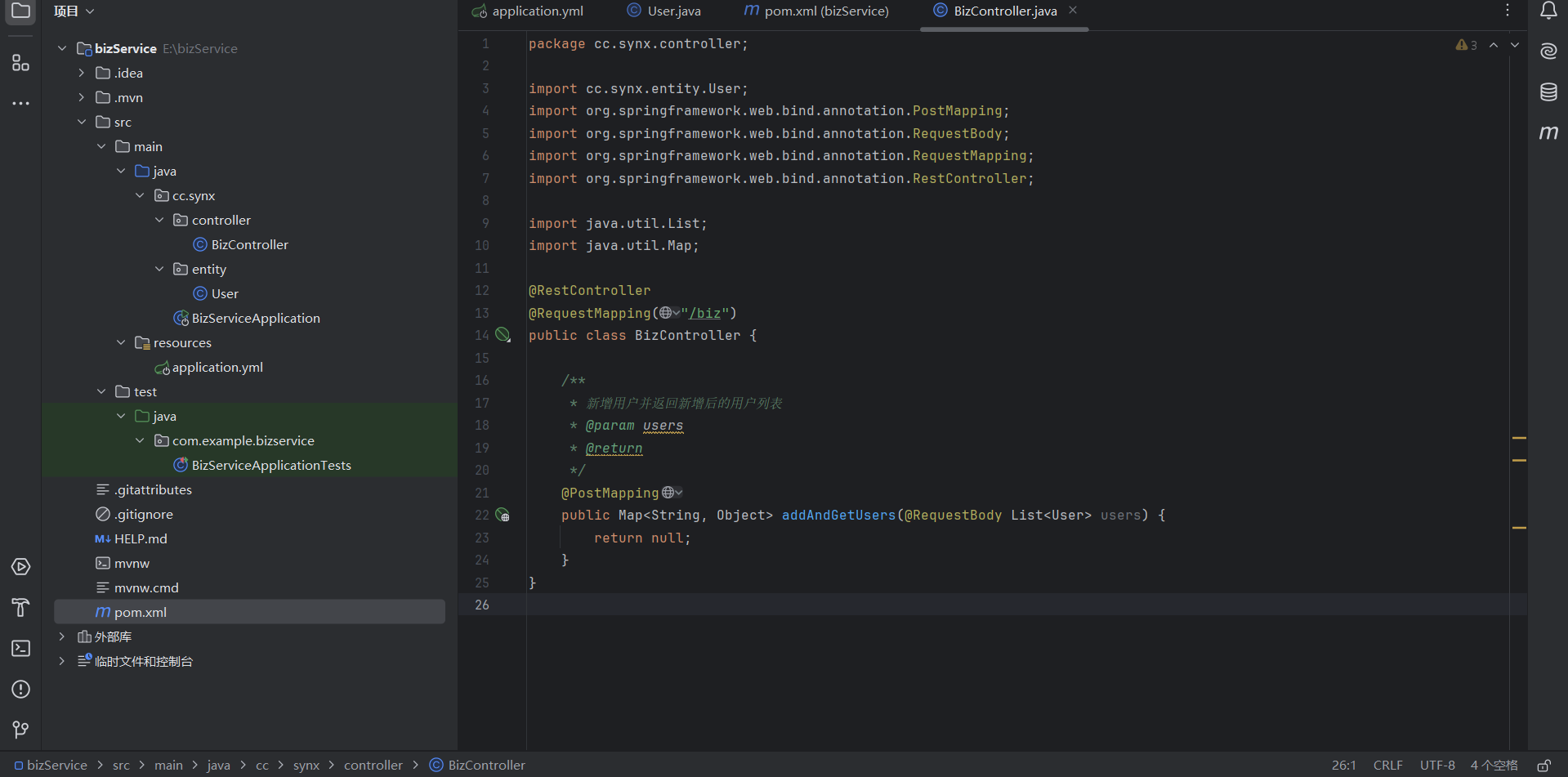Select the .gitignore file
Viewport: 1568px width, 777px height.
coord(135,514)
